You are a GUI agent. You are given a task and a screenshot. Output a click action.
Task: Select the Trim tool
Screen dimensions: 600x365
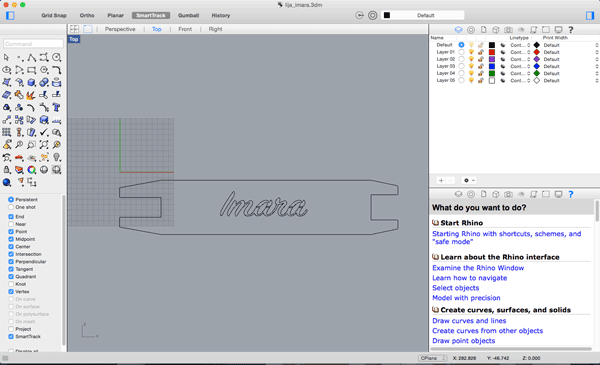[x=44, y=95]
